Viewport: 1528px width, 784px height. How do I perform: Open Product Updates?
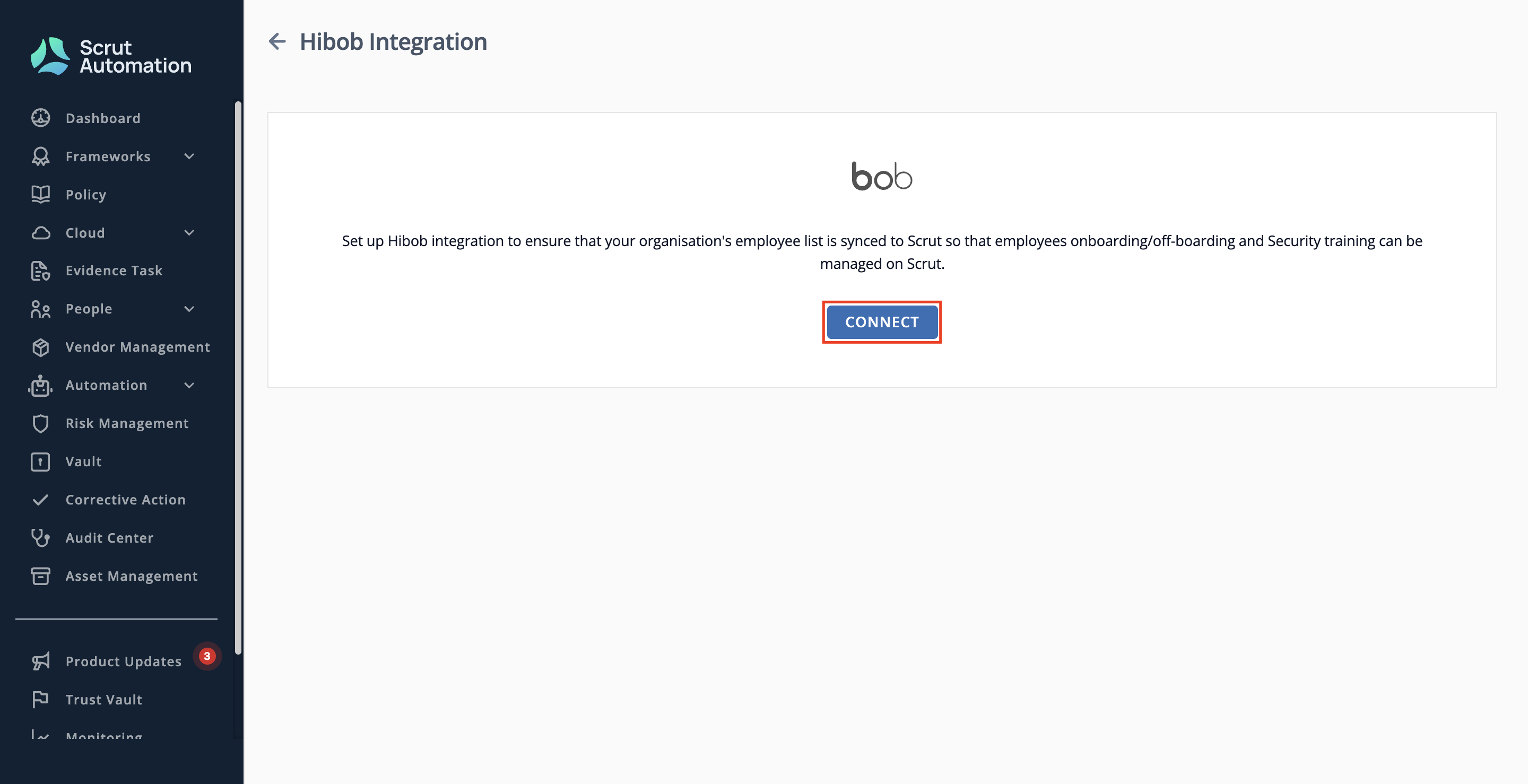coord(124,661)
